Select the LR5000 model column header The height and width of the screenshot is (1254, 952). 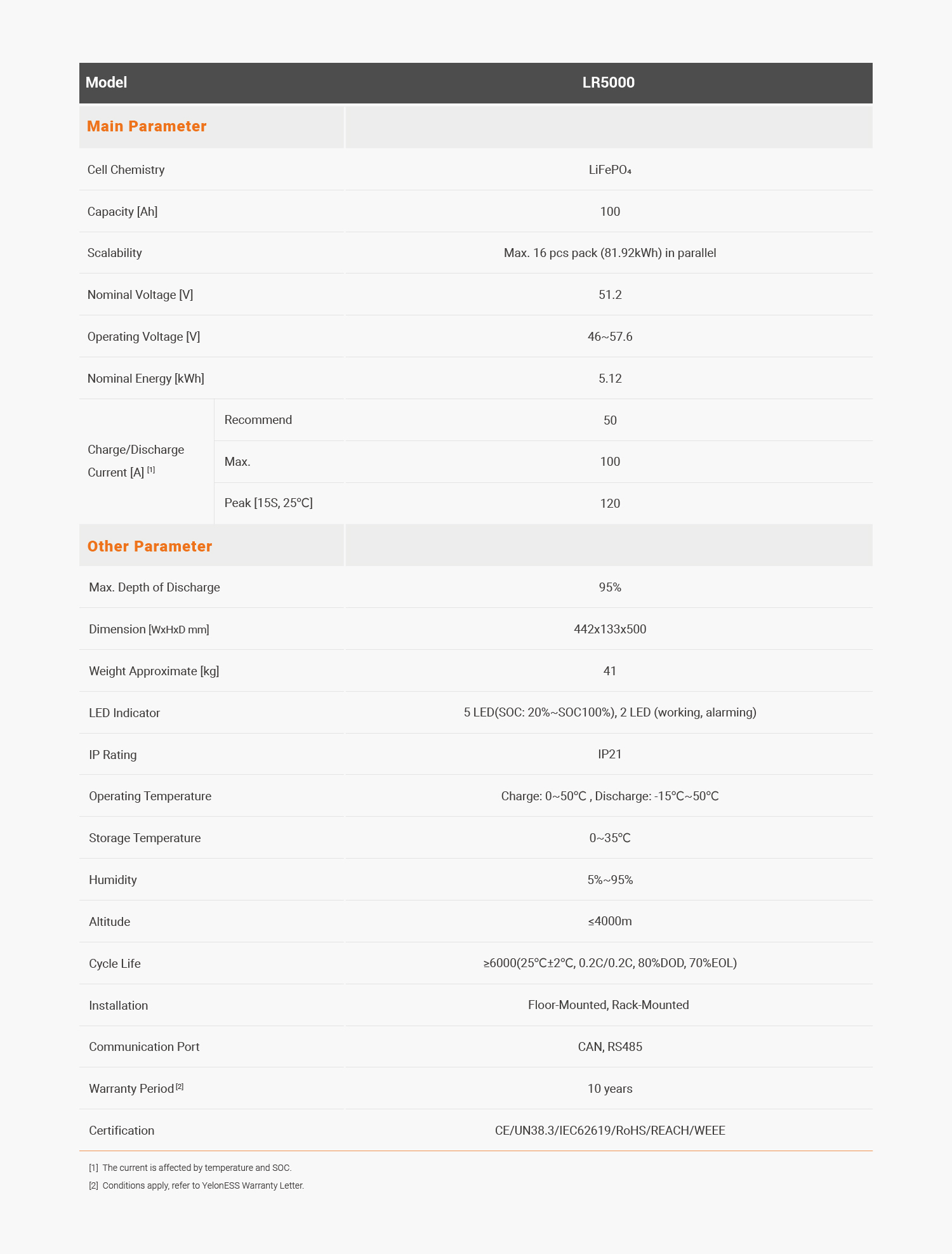pos(608,82)
